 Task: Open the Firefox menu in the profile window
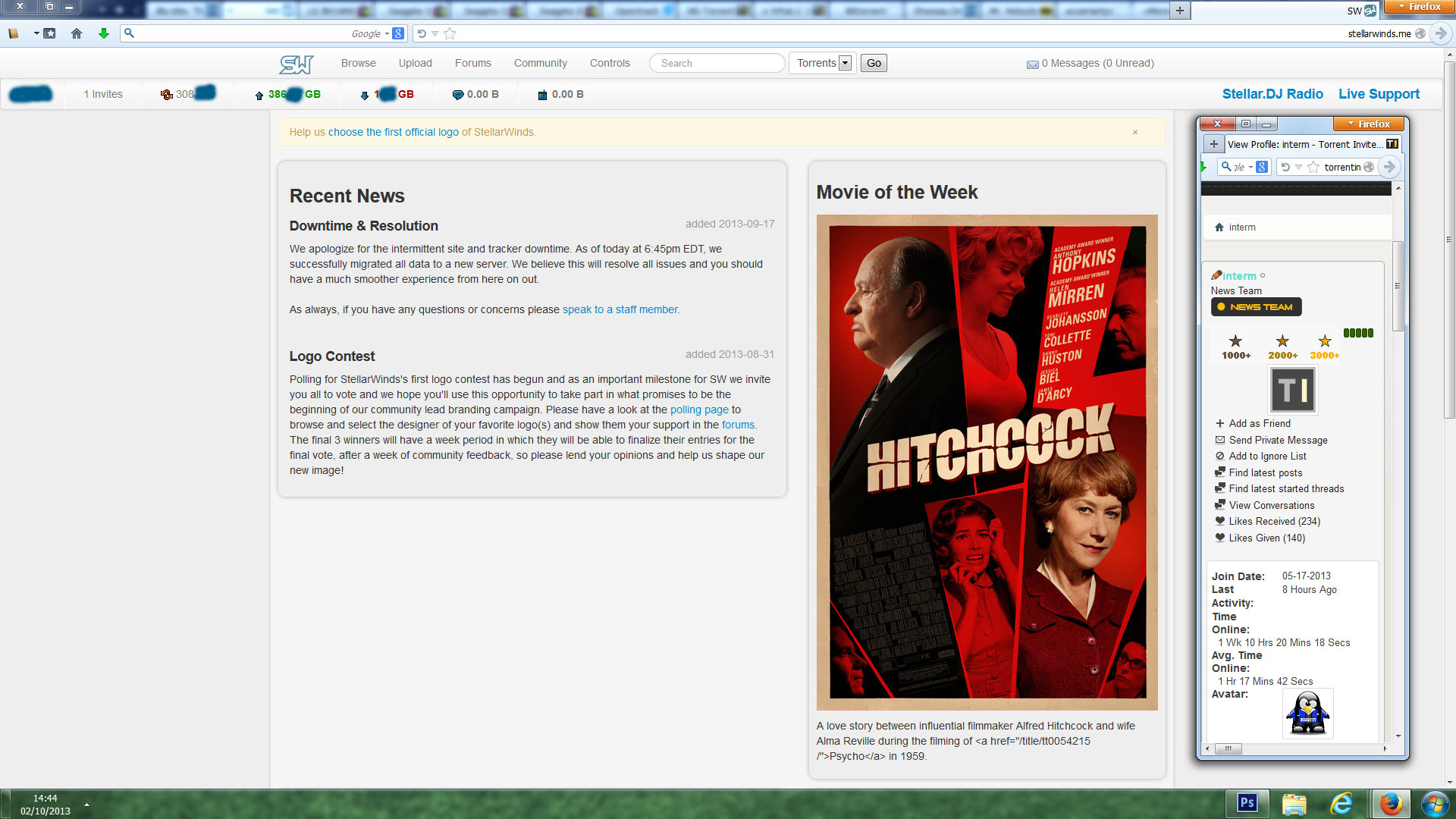[x=1369, y=124]
